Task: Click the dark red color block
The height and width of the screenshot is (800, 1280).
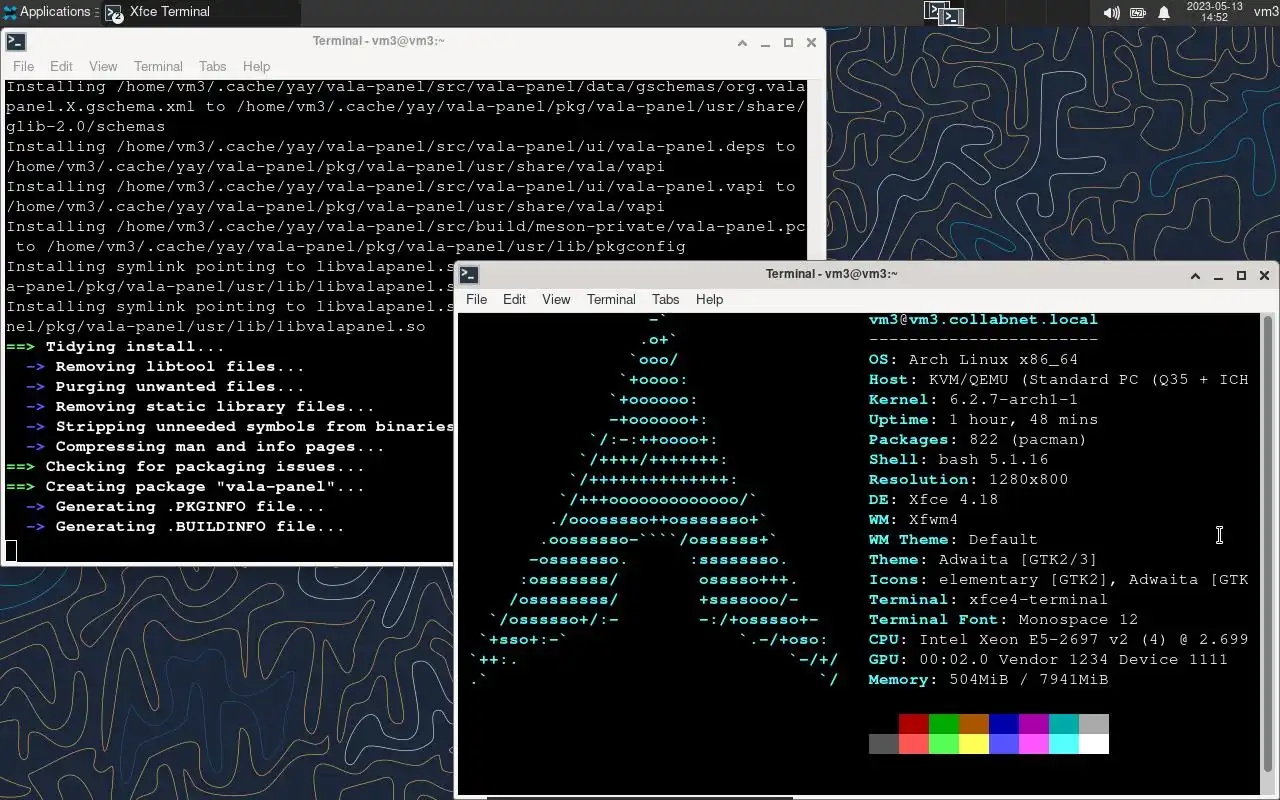Action: point(914,724)
